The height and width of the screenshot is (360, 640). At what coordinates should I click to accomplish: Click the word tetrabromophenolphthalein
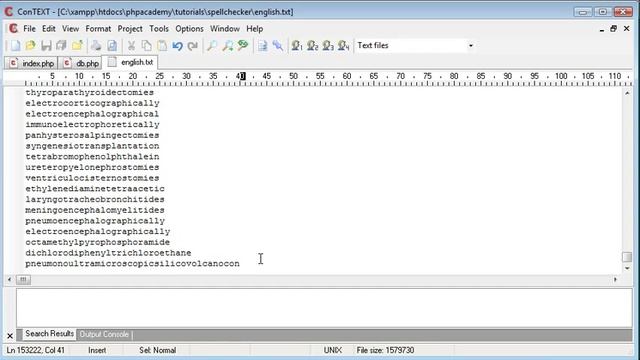click(x=92, y=157)
